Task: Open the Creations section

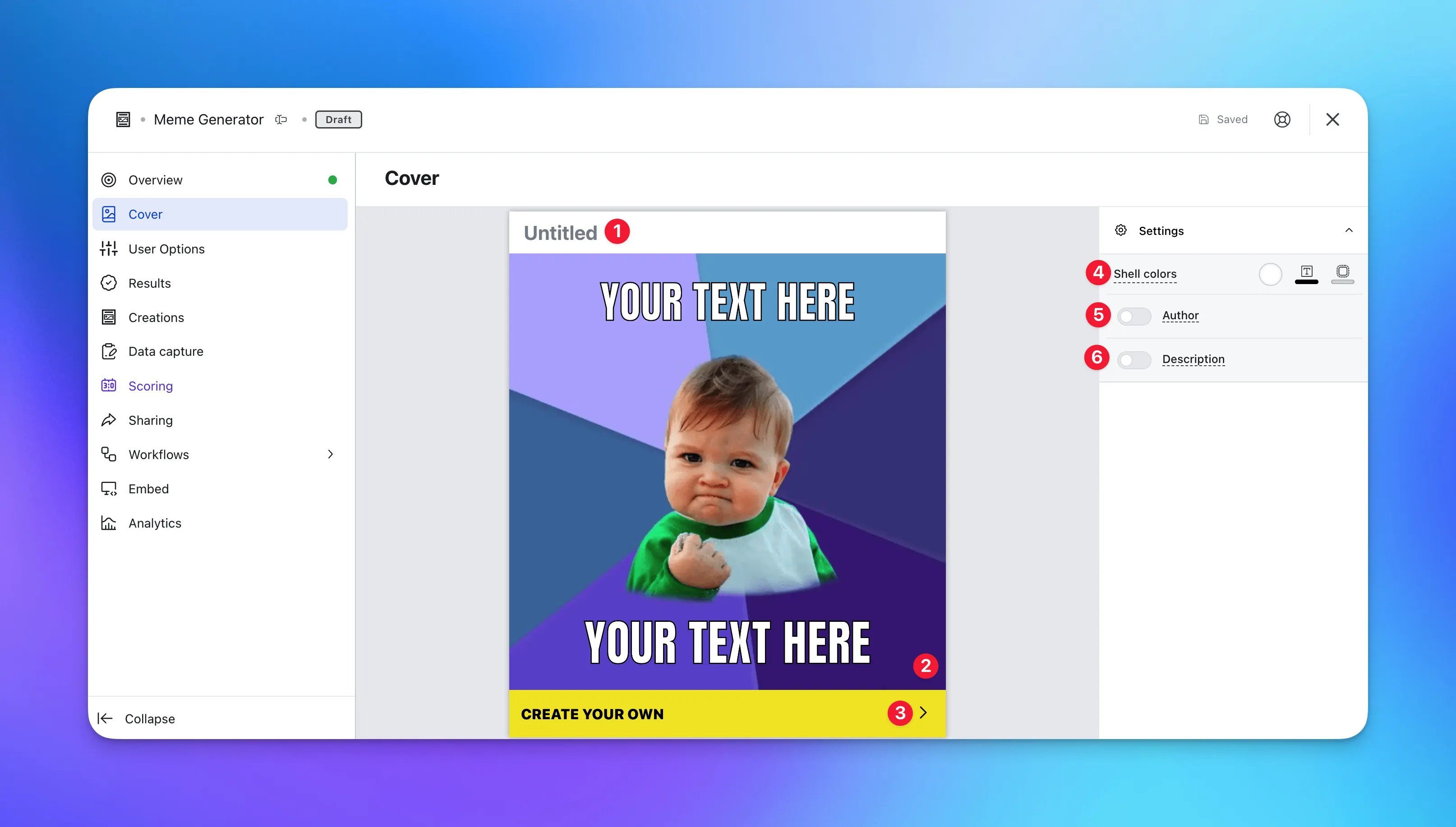Action: (220, 317)
